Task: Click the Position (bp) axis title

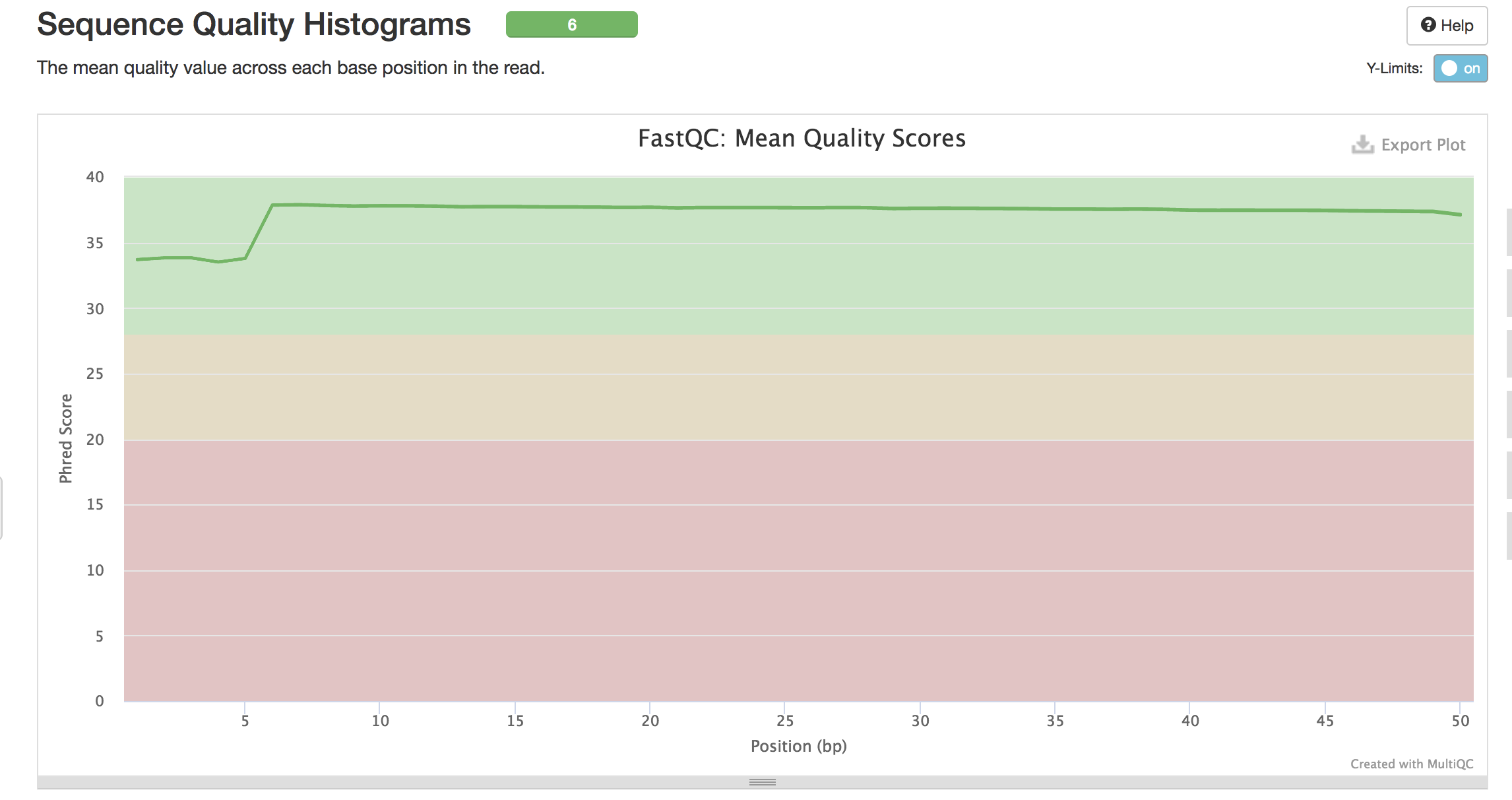Action: pos(798,747)
